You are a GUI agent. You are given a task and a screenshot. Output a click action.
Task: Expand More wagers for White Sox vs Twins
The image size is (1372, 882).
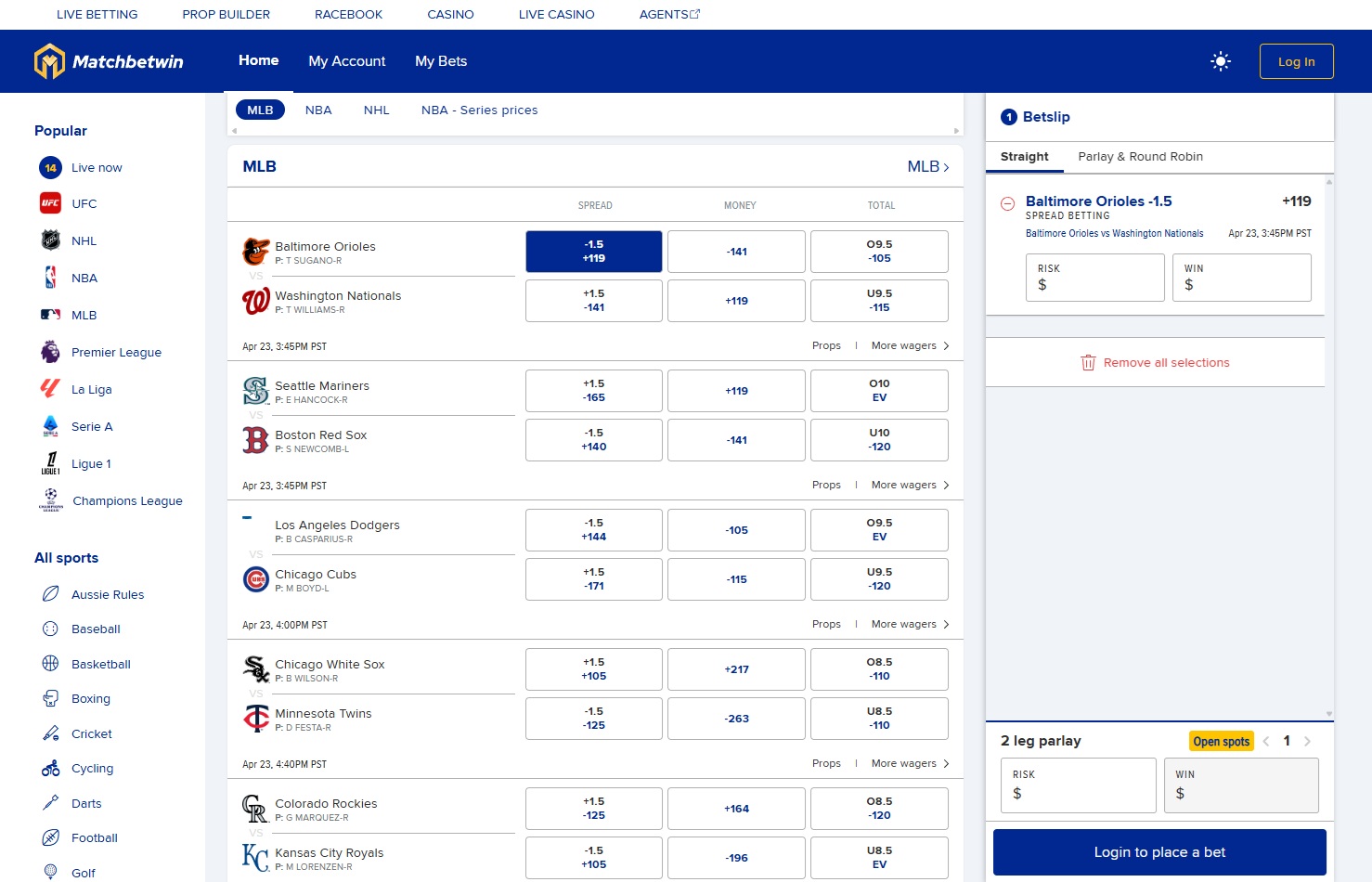pos(910,763)
